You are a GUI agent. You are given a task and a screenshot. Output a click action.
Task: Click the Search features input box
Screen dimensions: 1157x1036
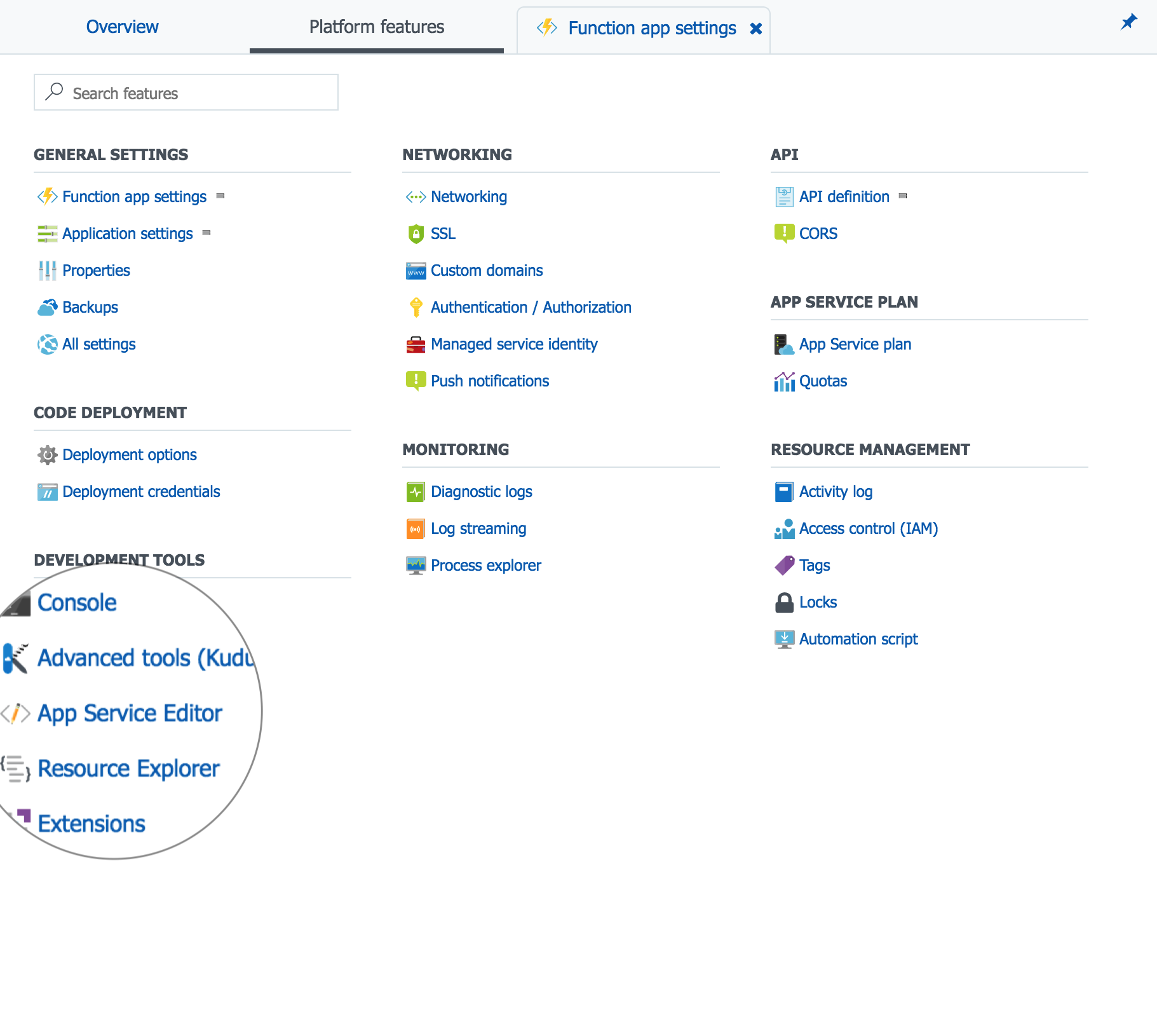(x=186, y=92)
